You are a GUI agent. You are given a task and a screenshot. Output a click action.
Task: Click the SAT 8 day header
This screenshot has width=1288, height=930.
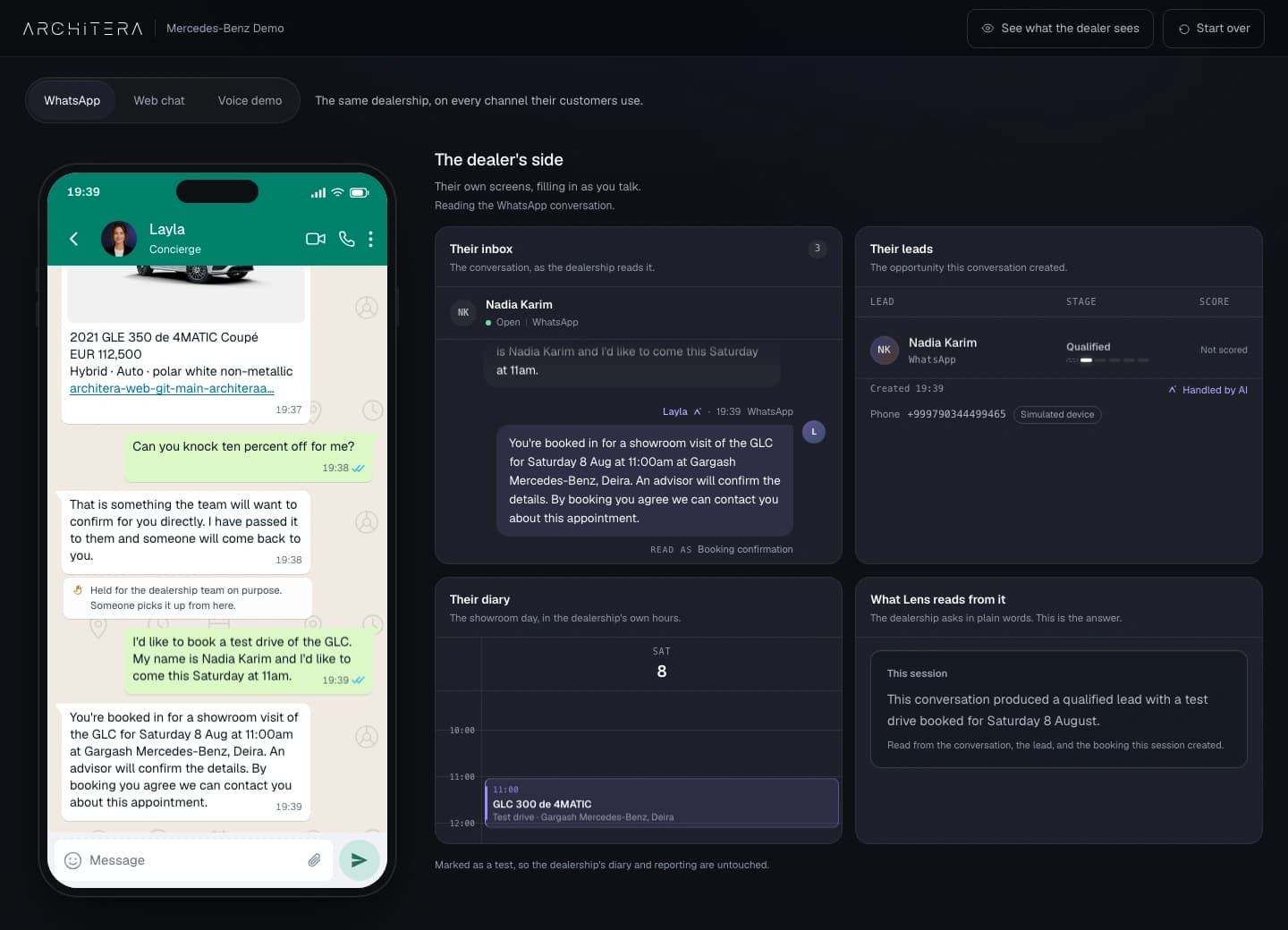pos(662,664)
